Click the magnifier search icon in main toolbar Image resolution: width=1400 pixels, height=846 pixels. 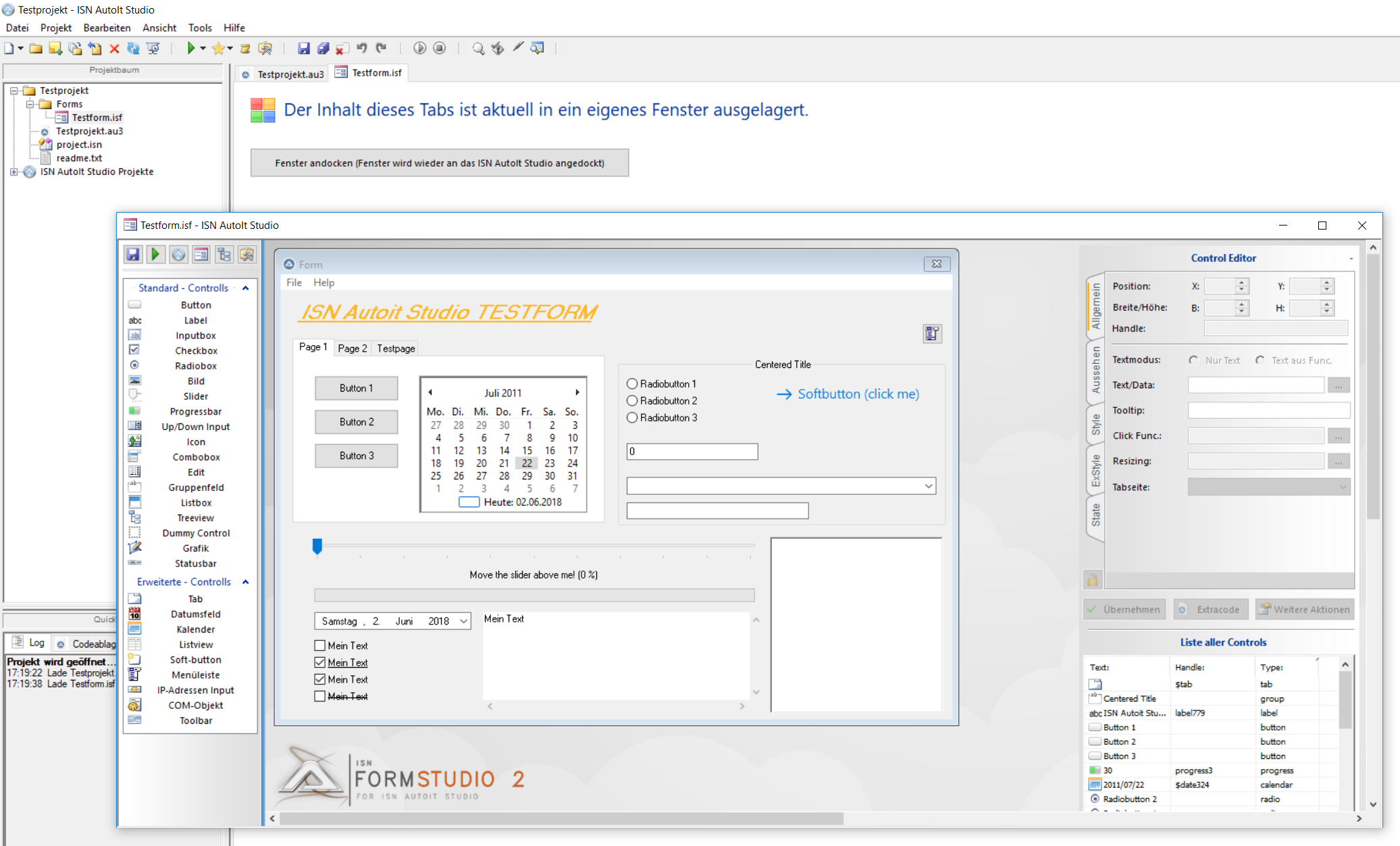[478, 48]
